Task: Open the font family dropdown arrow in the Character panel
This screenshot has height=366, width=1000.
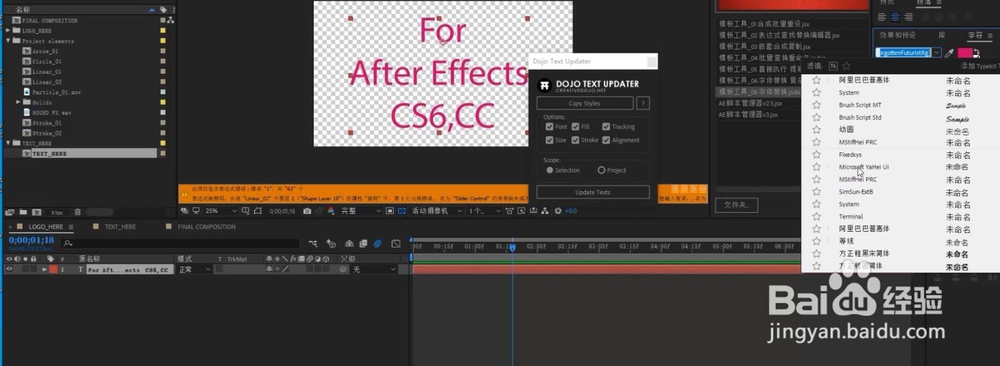Action: pos(936,52)
